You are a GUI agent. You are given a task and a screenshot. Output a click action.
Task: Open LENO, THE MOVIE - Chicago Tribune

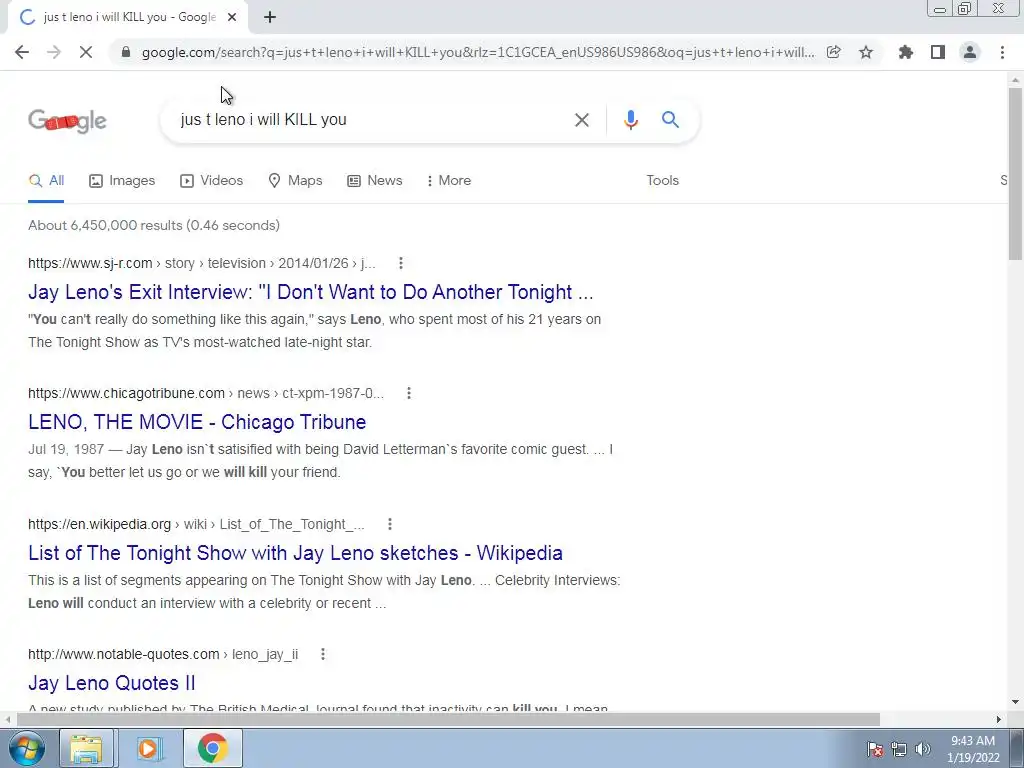click(197, 422)
